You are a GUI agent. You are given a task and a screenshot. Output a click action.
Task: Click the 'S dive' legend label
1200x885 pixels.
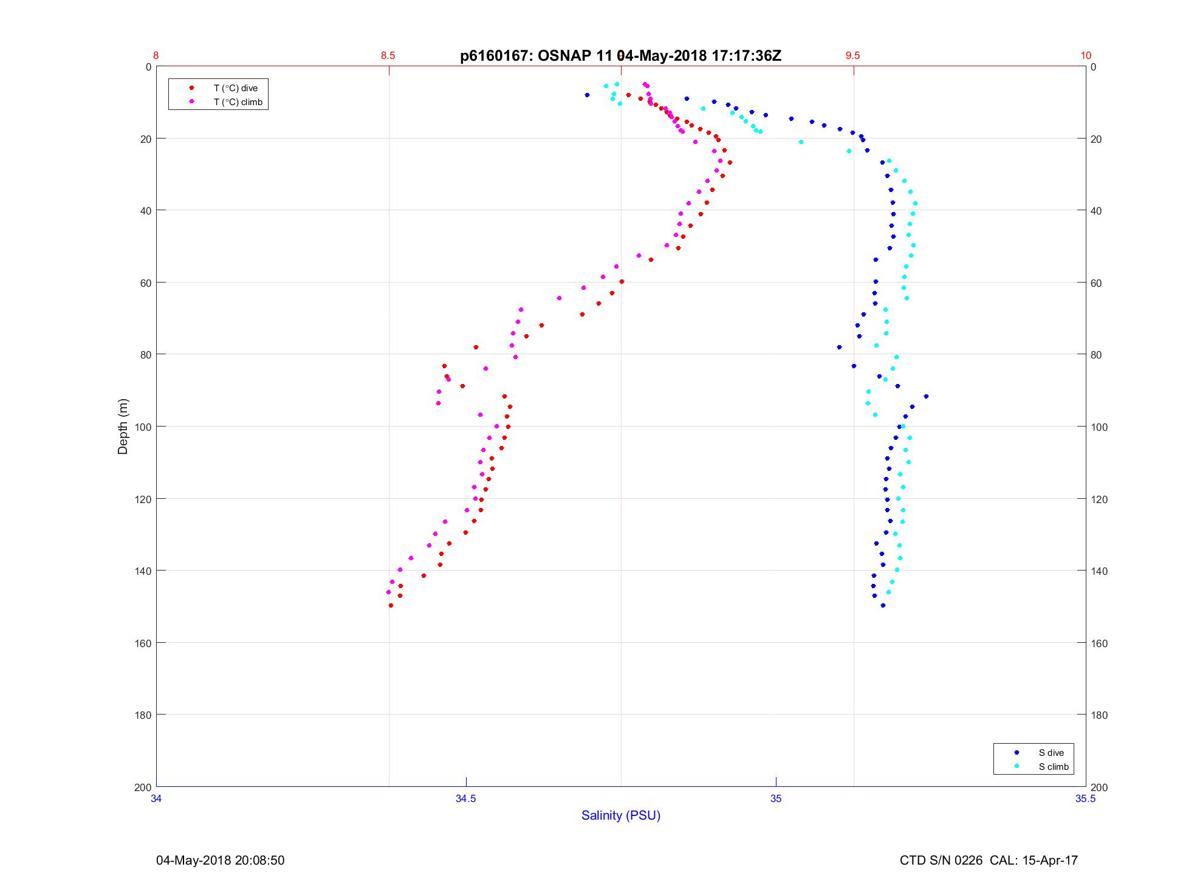coord(1052,752)
